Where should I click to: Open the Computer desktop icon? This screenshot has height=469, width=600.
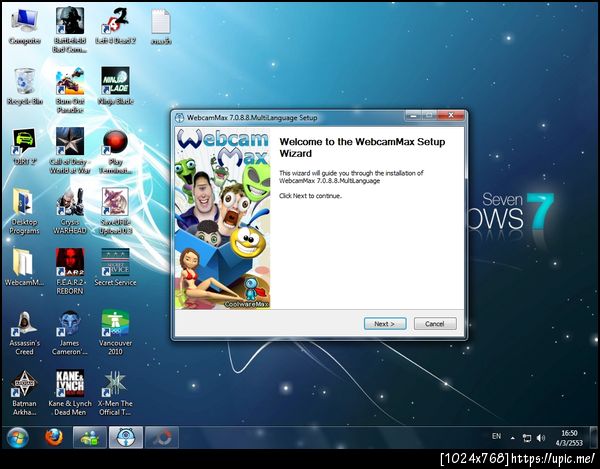(x=24, y=27)
